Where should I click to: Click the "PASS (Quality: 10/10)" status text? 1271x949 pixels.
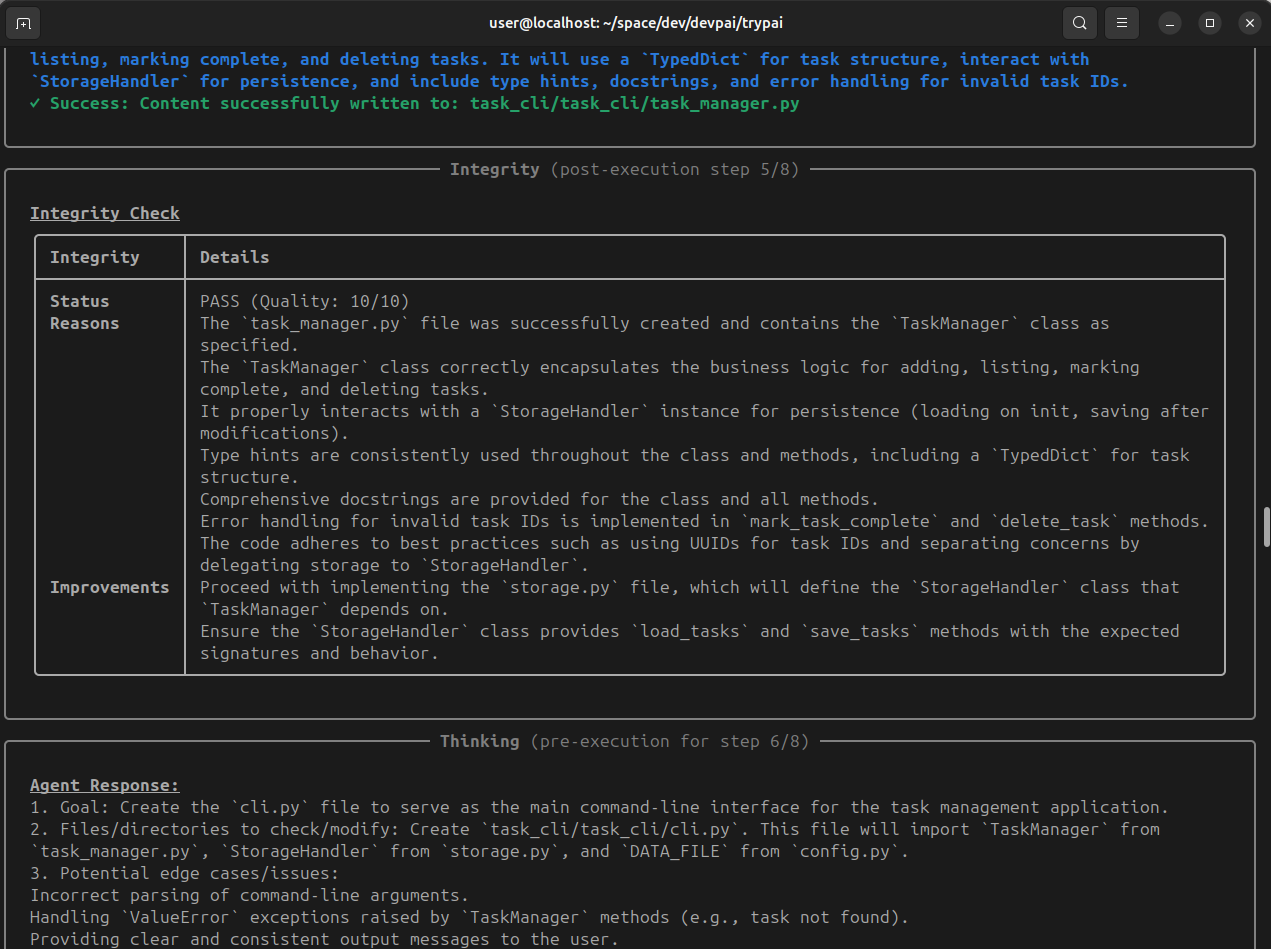point(305,301)
